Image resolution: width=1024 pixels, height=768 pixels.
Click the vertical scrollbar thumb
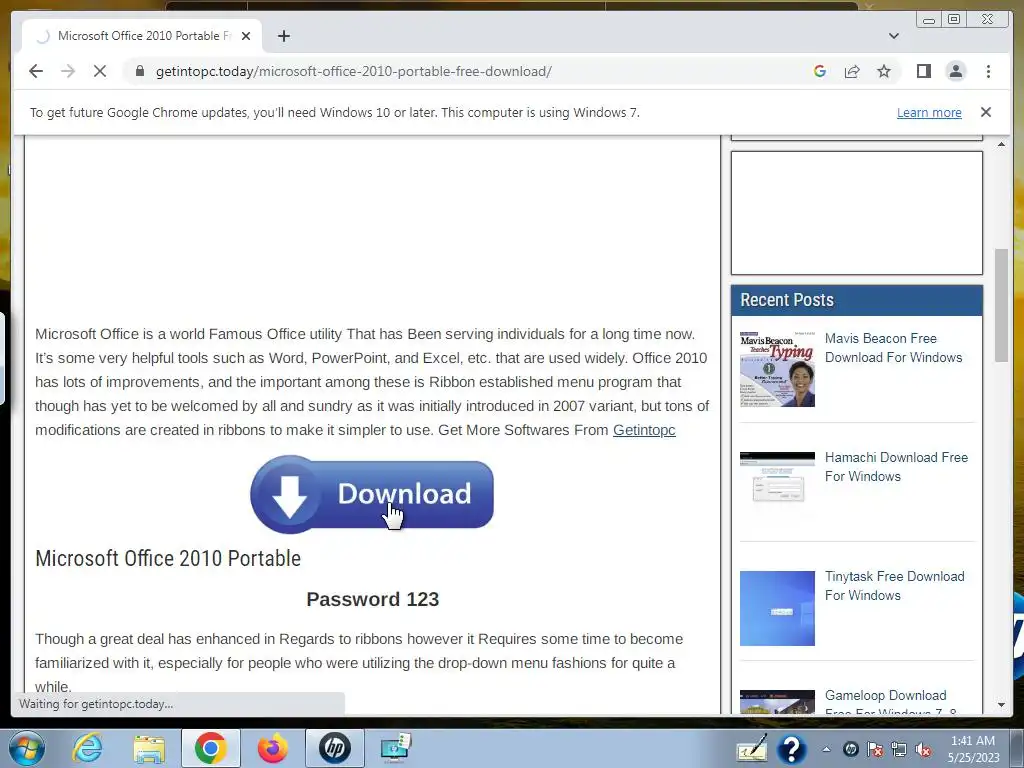1001,304
